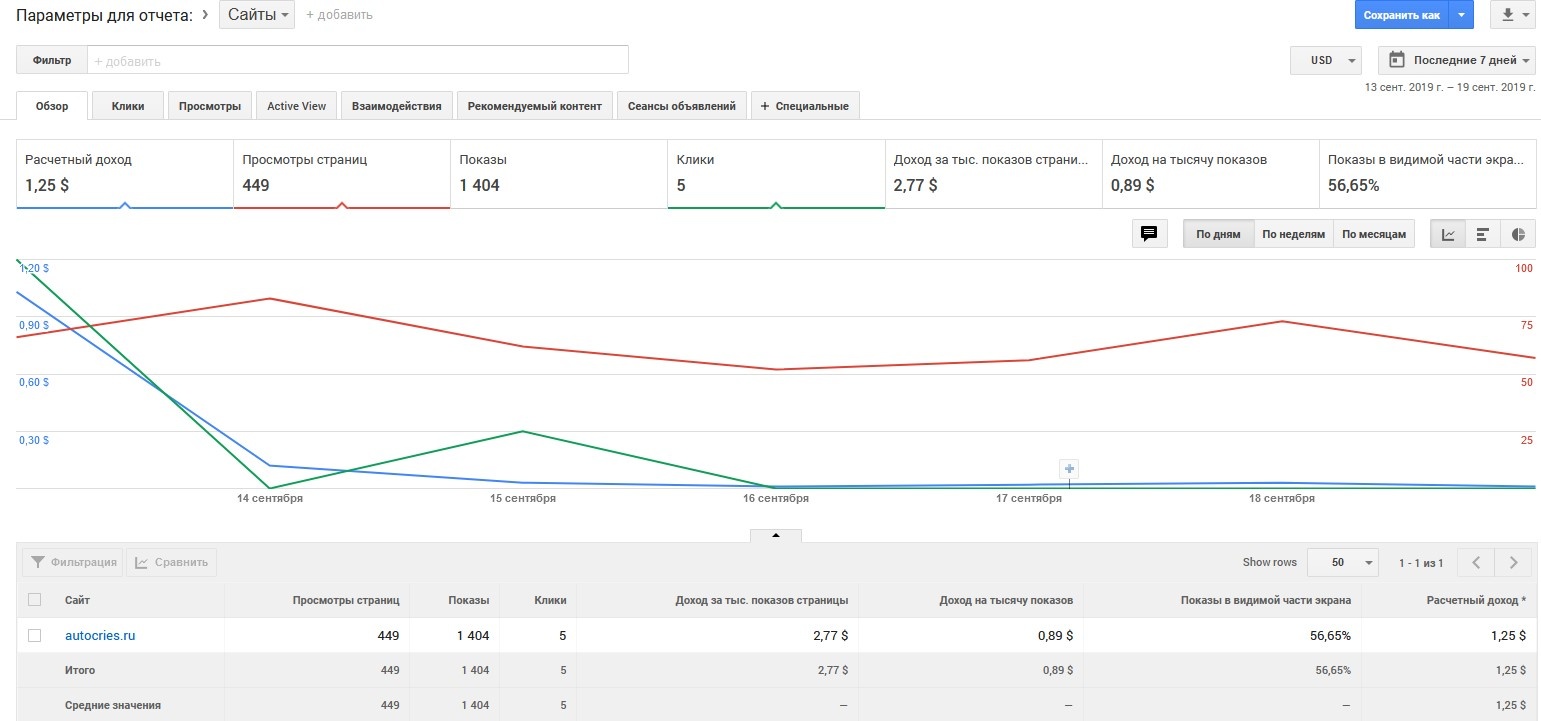Collapse chart with the black triangle handle
The height and width of the screenshot is (721, 1541).
point(775,535)
